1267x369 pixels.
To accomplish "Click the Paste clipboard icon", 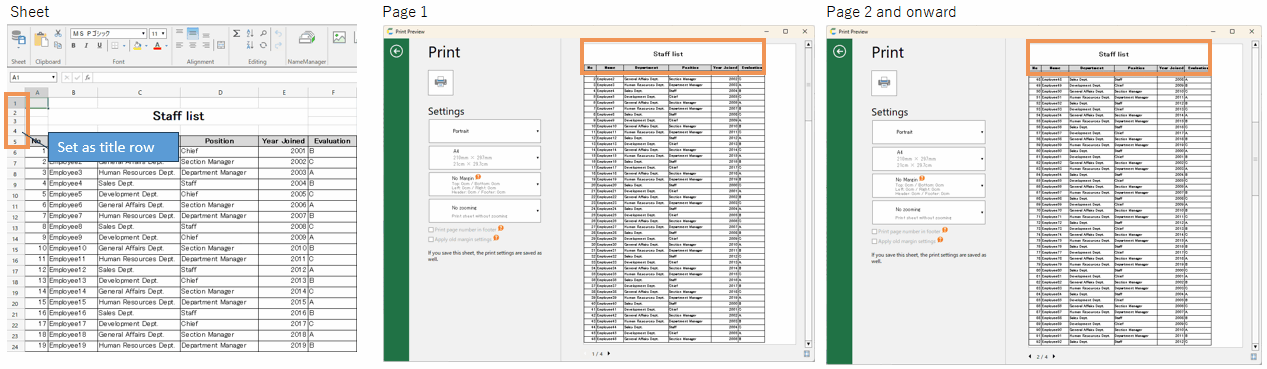I will [x=41, y=40].
